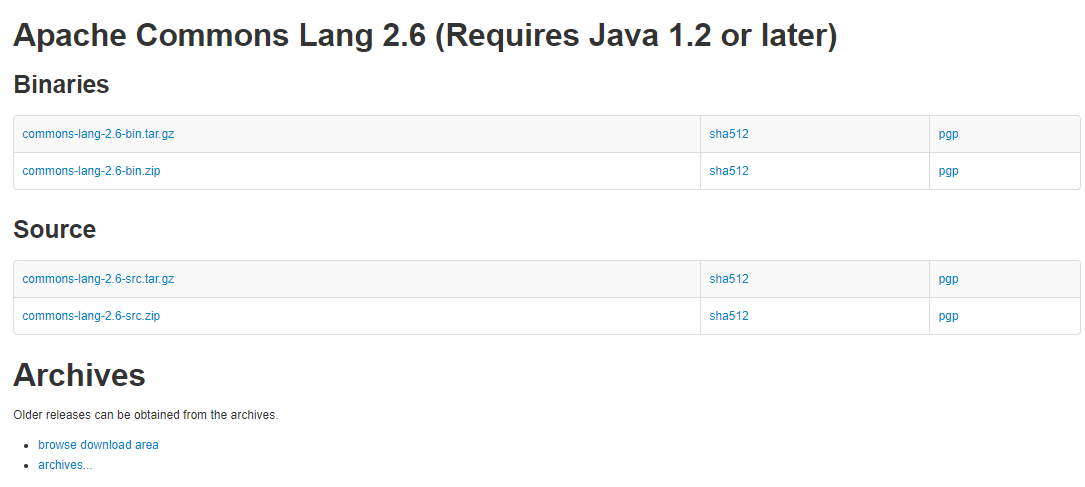Open pgp signature for commons-lang-2.6-bin.zip
The width and height of the screenshot is (1085, 487).
[949, 172]
